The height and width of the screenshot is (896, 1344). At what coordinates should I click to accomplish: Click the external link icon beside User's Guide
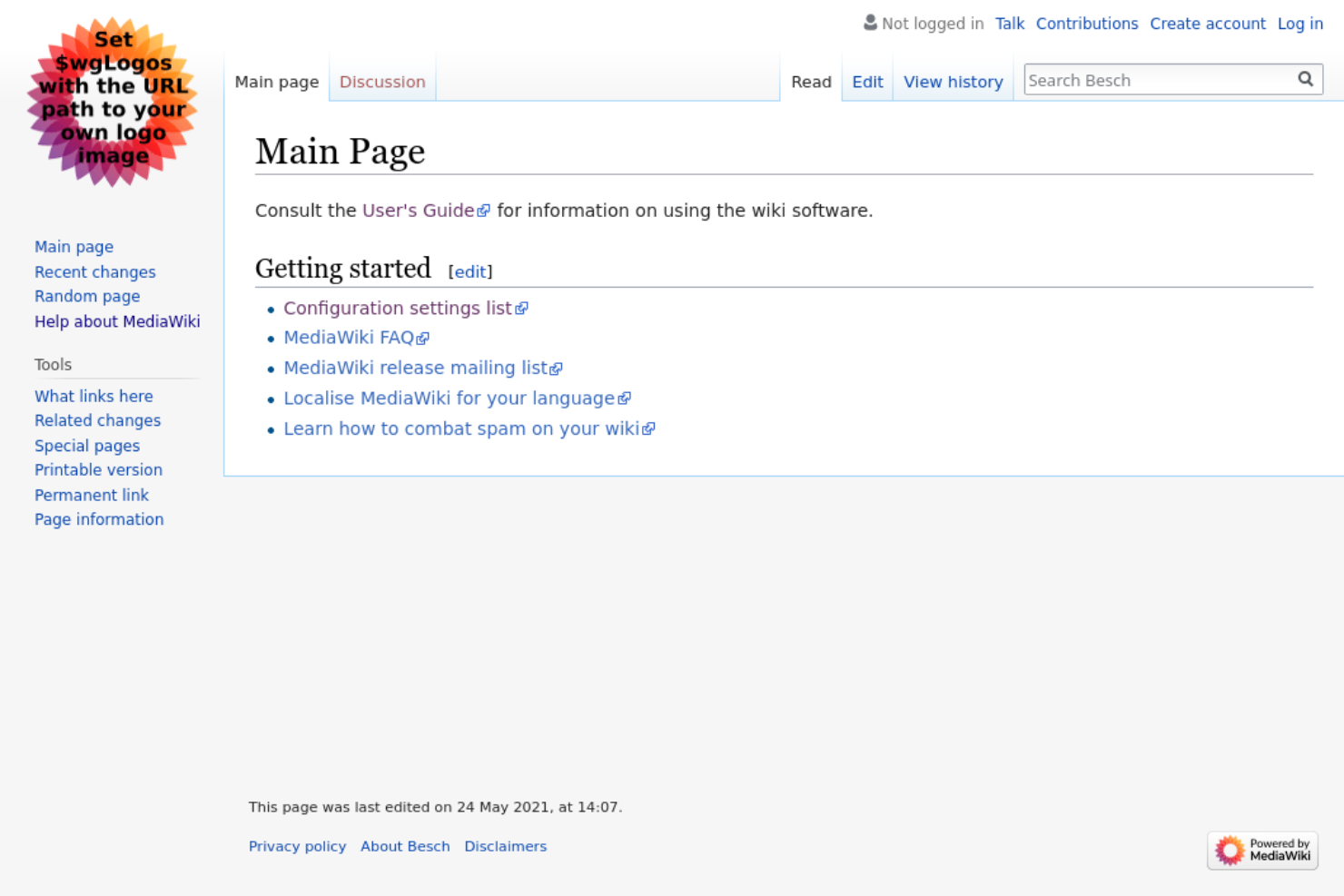(484, 211)
